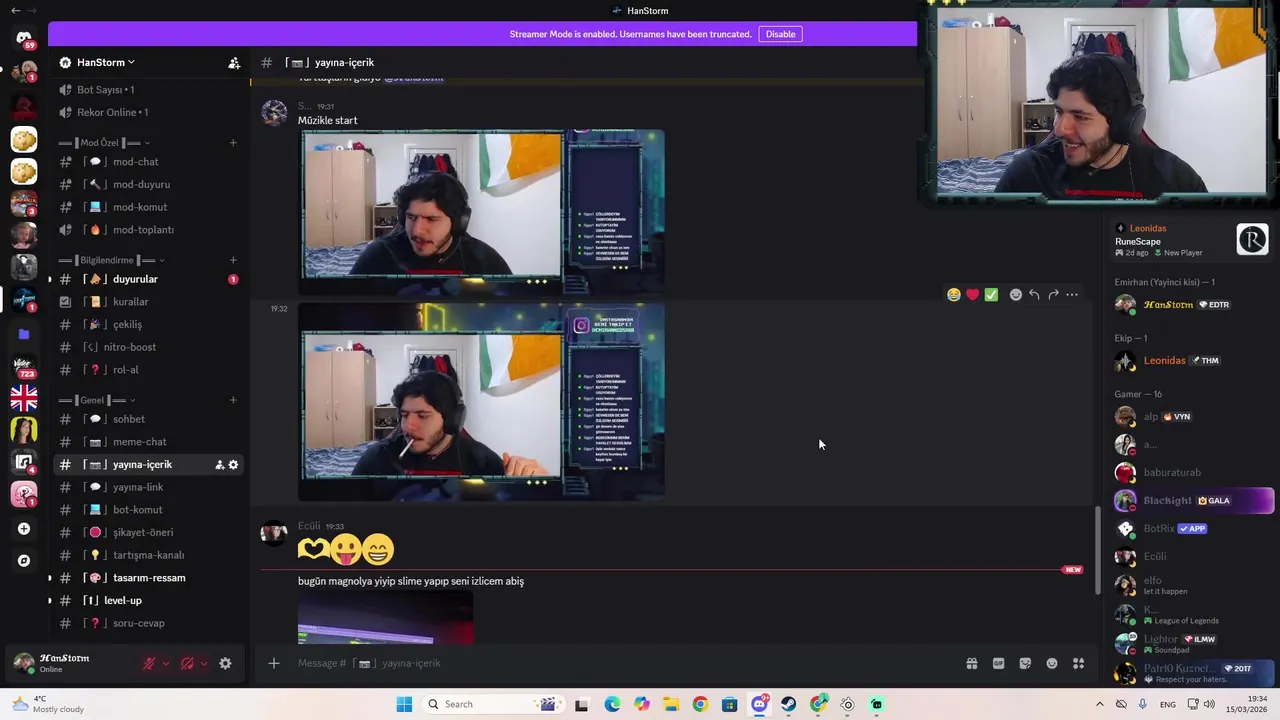Open Microsoft Edge from the taskbar
The width and height of the screenshot is (1280, 720).
(612, 704)
